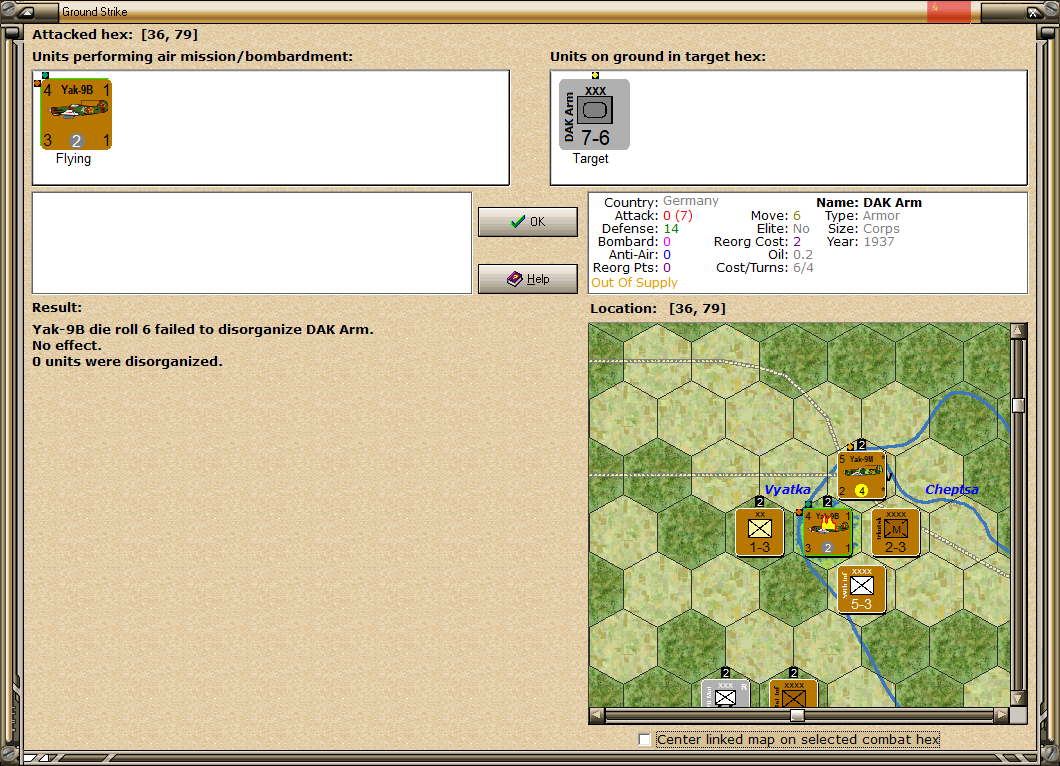Click the 'Name: DAK Arm' text

point(869,202)
